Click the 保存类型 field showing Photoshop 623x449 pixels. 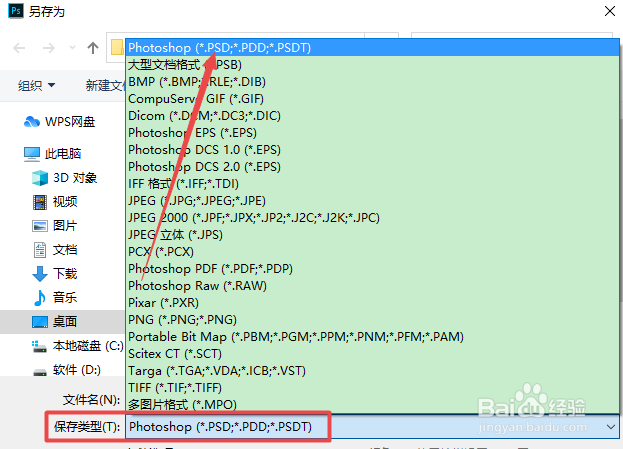pyautogui.click(x=372, y=427)
